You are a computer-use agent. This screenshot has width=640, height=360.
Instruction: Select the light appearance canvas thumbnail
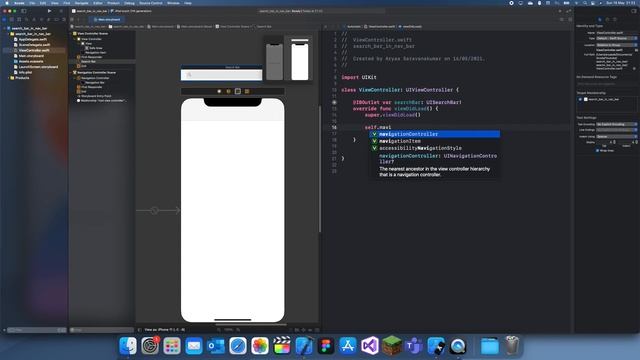(x=300, y=59)
